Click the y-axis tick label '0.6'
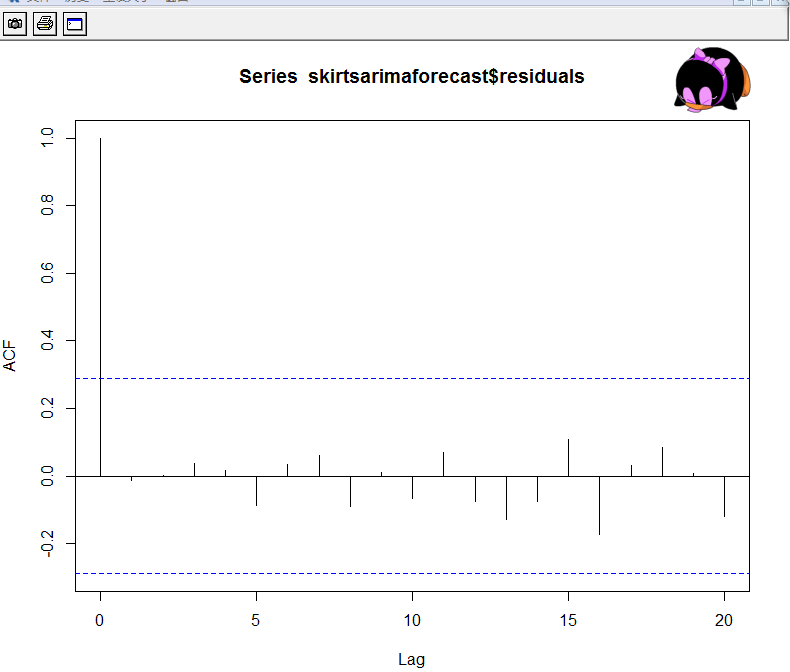The image size is (790, 672). coord(47,273)
